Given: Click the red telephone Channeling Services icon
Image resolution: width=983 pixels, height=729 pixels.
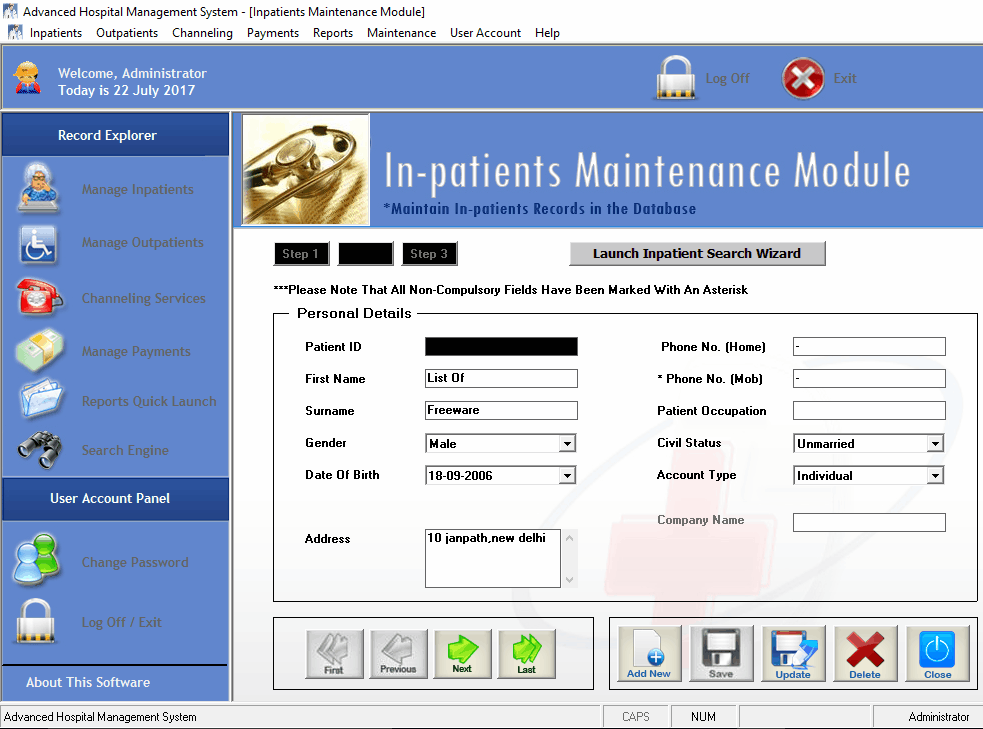Looking at the screenshot, I should tap(39, 296).
